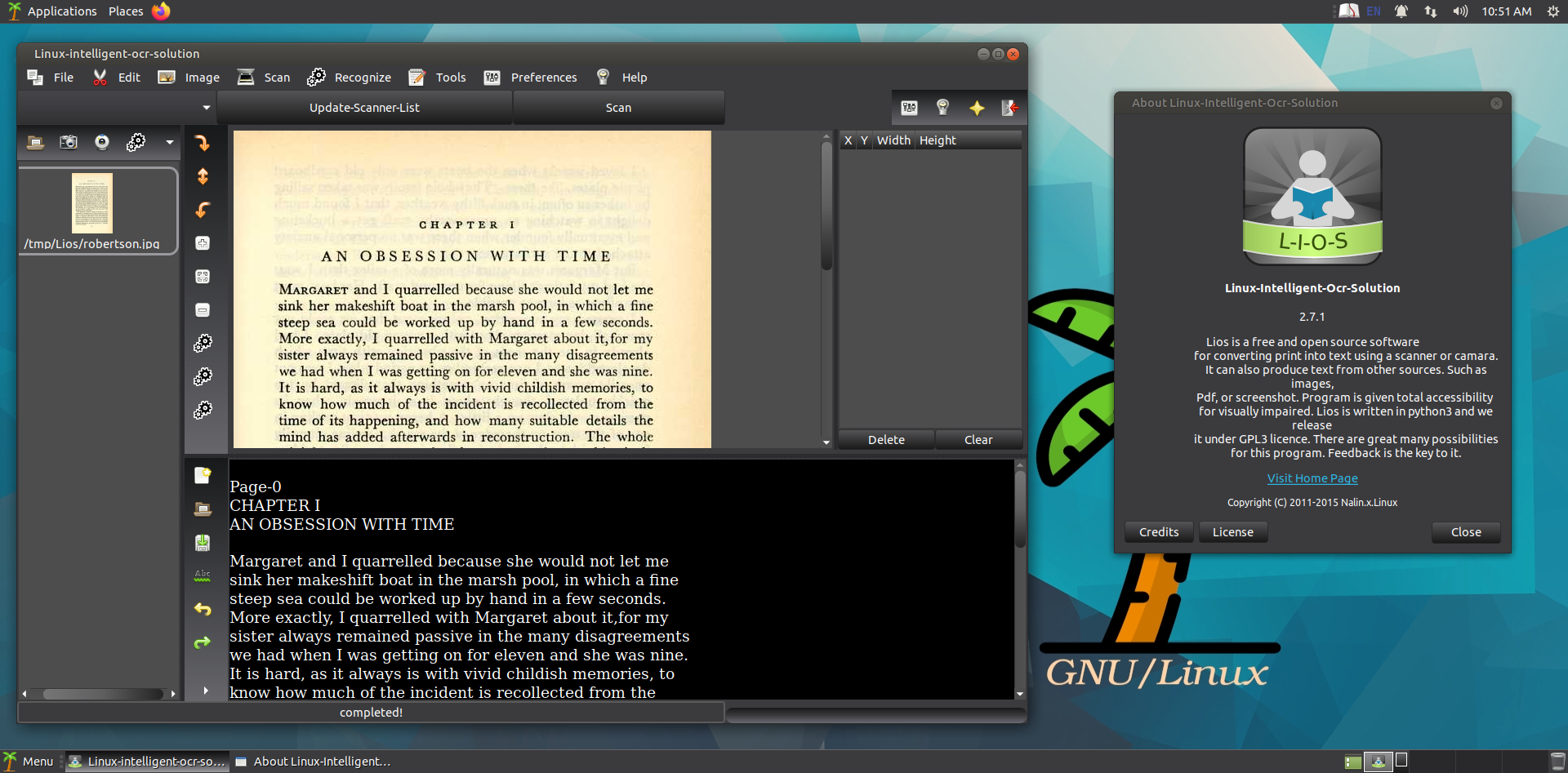The image size is (1568, 773).
Task: Open a text file with folder icon
Action: pyautogui.click(x=203, y=509)
